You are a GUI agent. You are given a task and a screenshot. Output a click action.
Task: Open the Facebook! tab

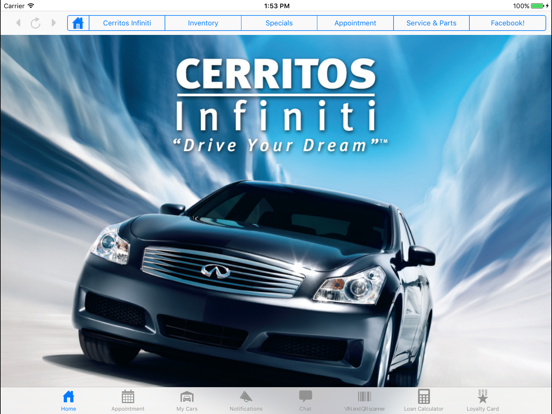tap(508, 23)
